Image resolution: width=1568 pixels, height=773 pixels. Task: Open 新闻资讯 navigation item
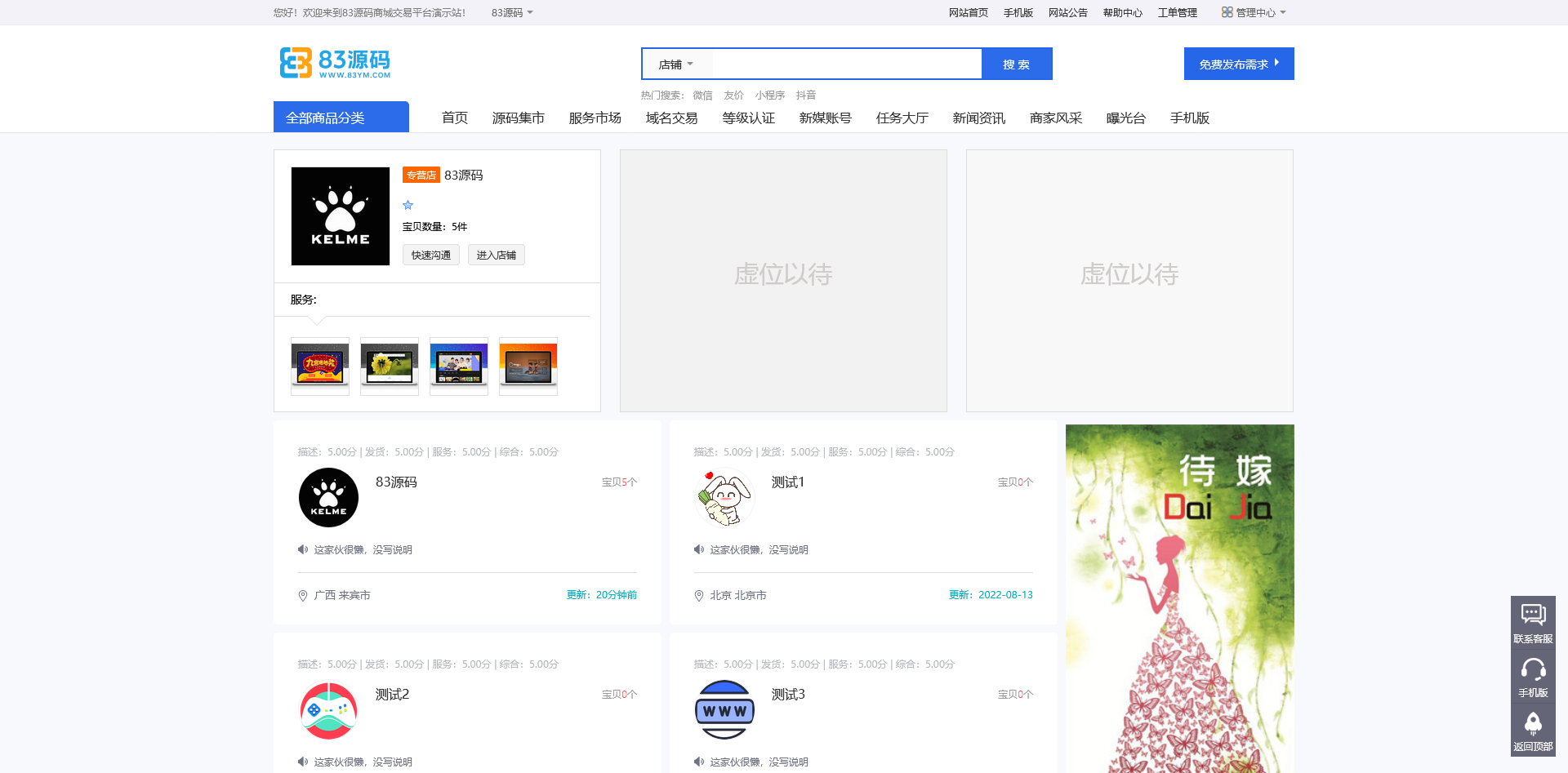pos(979,118)
